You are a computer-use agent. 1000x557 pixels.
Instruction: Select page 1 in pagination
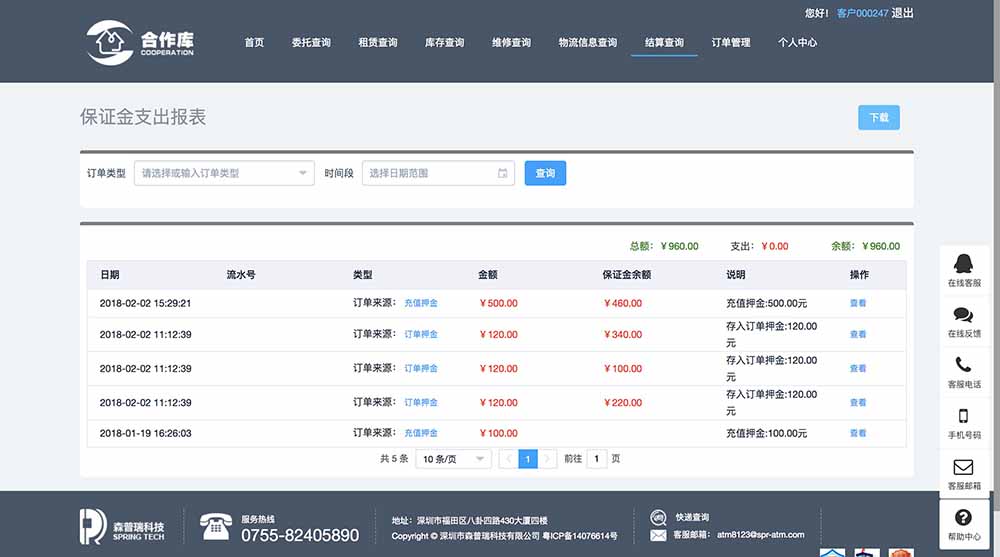(528, 459)
